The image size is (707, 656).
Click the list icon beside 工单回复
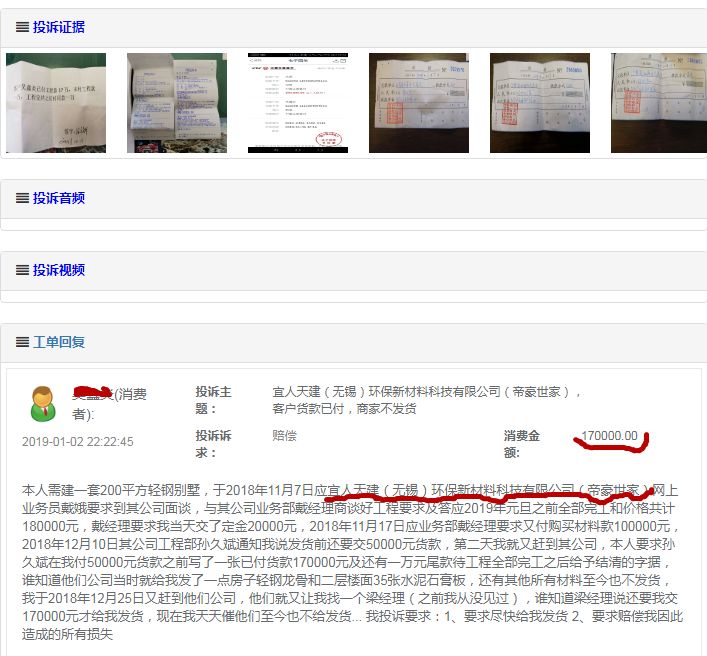tap(22, 342)
